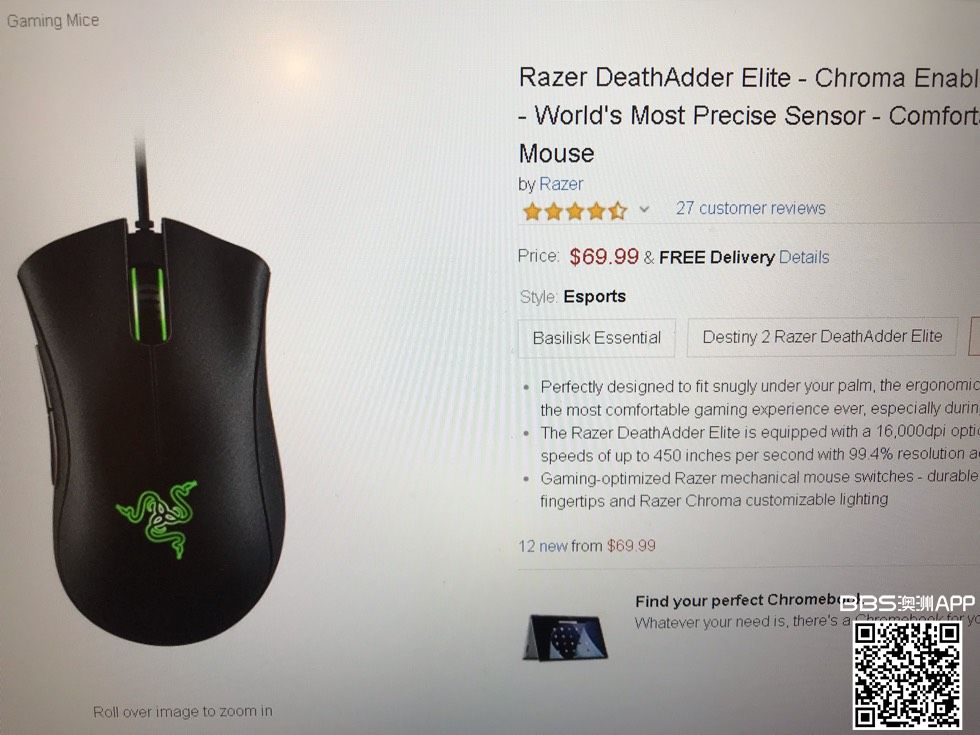Viewport: 980px width, 735px height.
Task: Click the BBS APP watermark logo
Action: pyautogui.click(x=907, y=603)
